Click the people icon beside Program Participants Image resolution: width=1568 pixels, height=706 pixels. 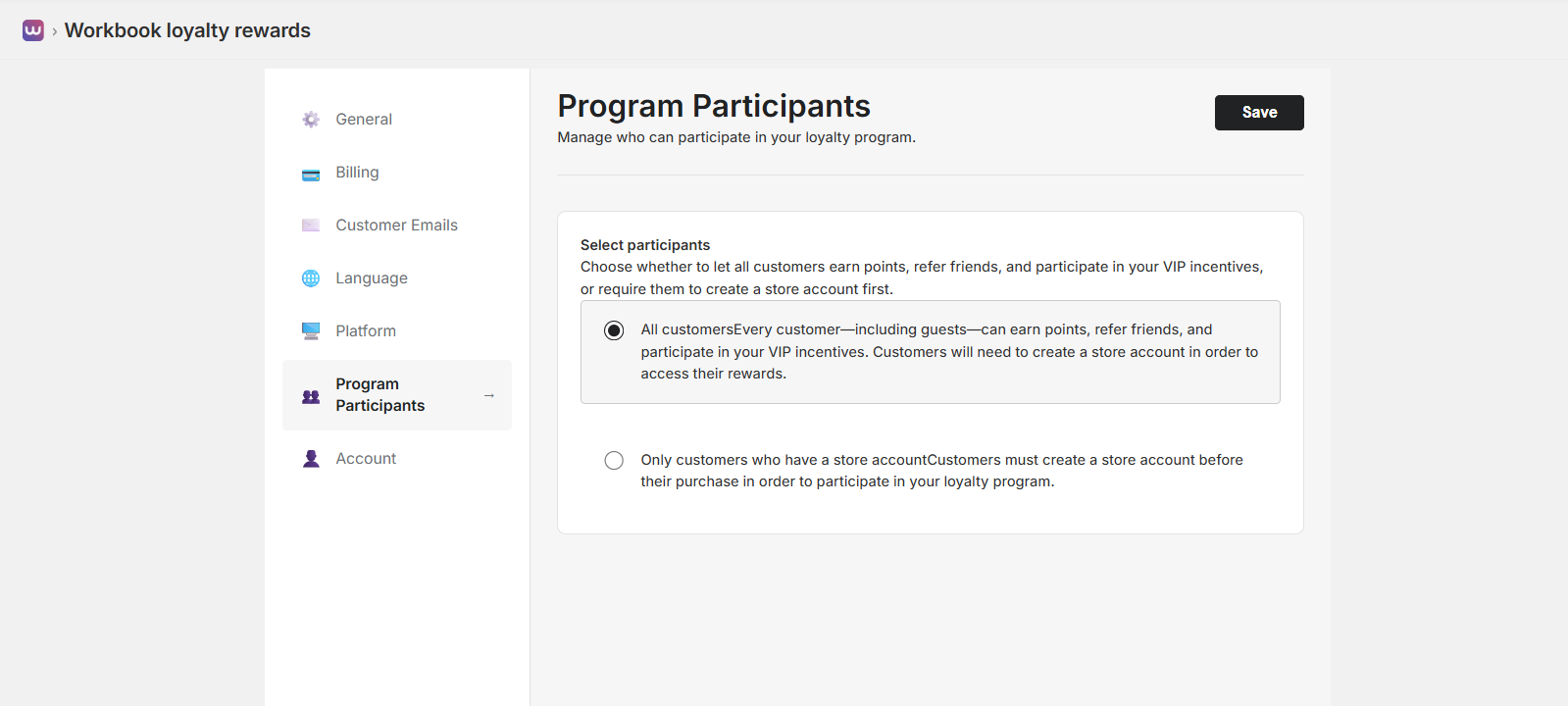[x=310, y=395]
